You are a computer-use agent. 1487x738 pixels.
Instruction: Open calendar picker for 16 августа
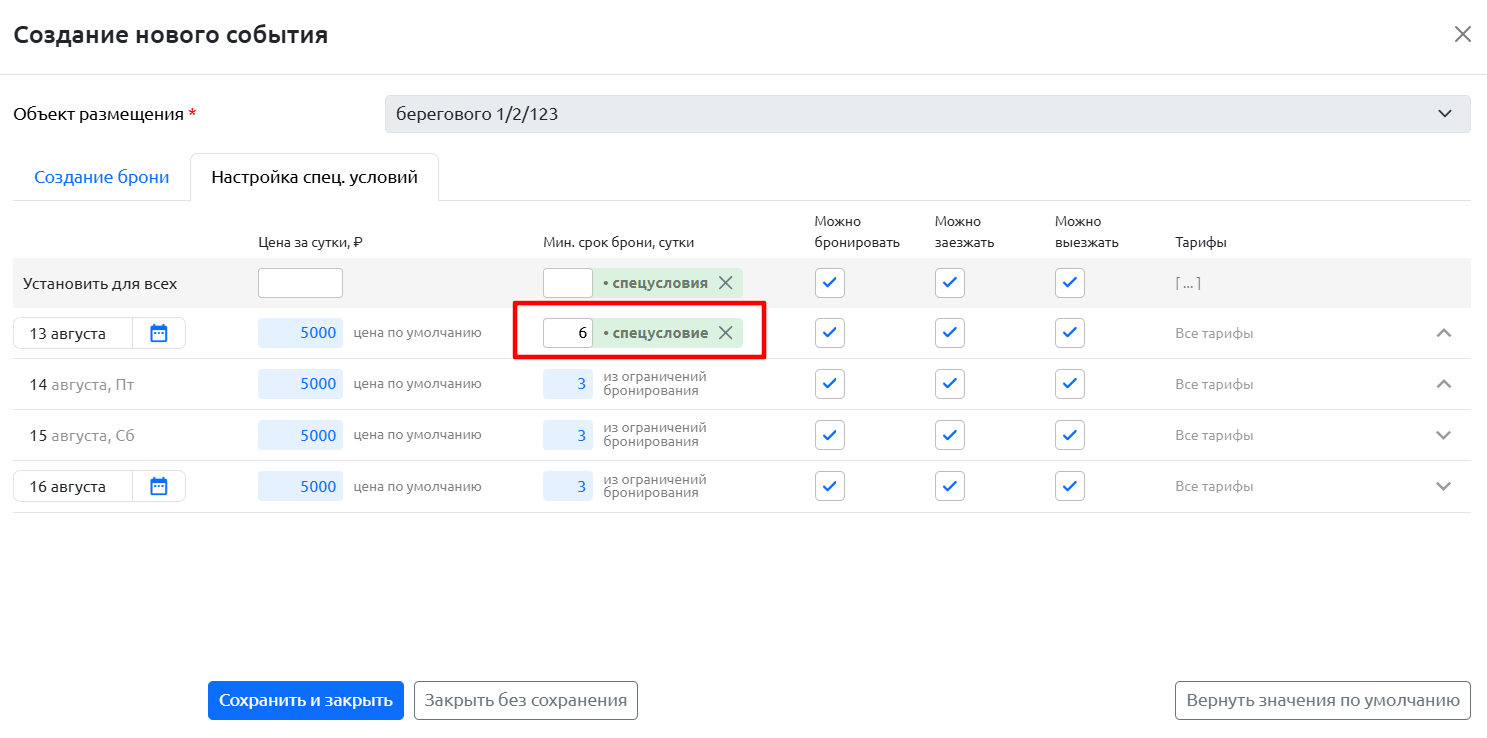(x=159, y=486)
